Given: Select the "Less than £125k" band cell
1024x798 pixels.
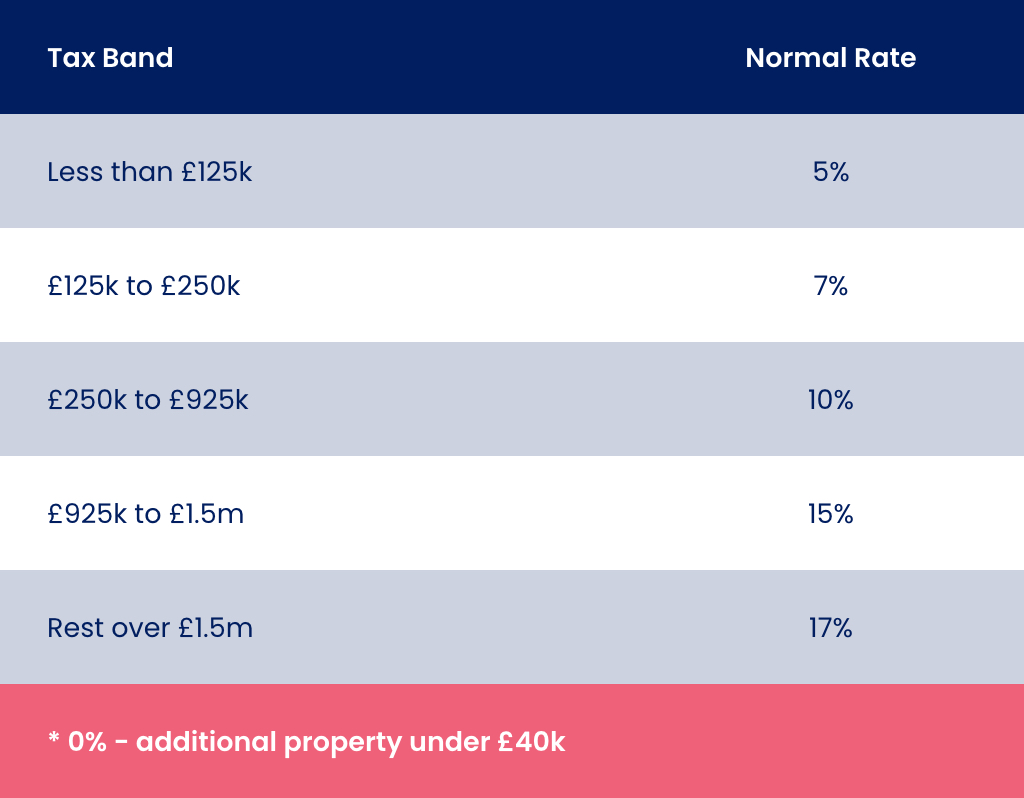Looking at the screenshot, I should 149,172.
